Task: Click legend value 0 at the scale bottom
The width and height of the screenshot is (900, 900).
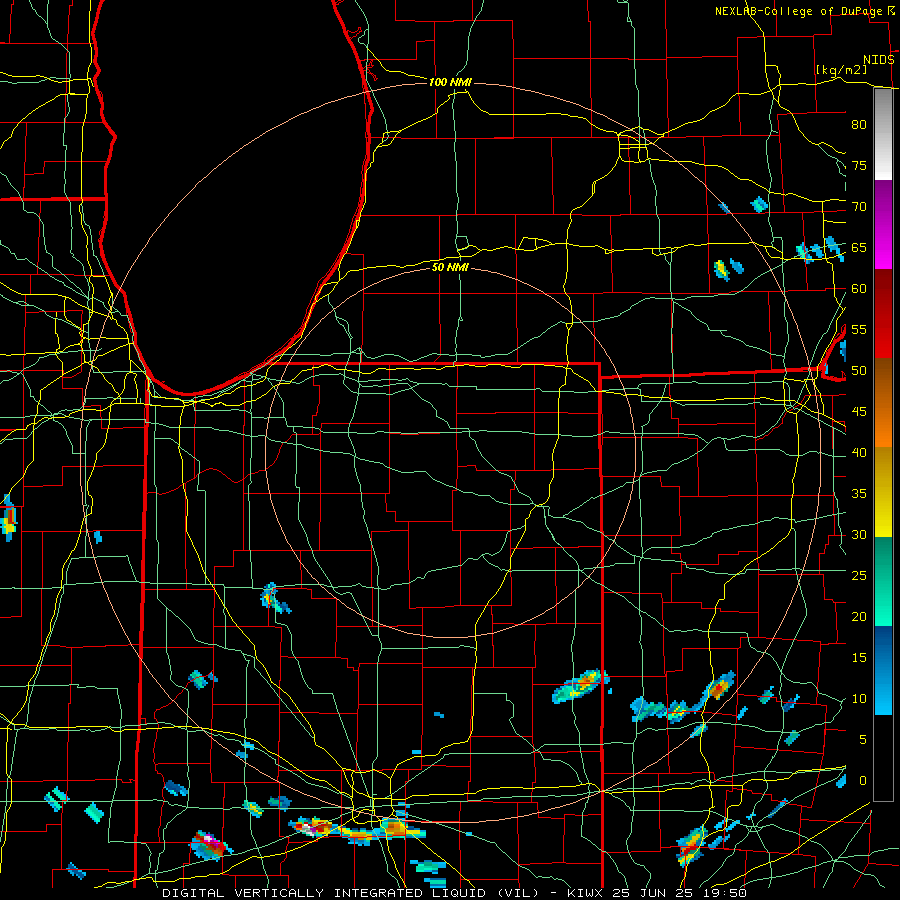Action: [863, 781]
